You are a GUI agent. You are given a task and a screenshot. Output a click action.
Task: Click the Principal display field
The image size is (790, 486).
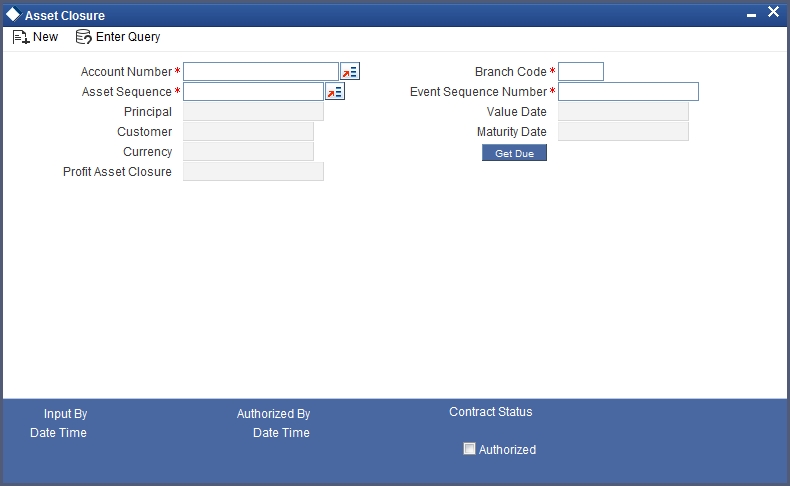coord(253,112)
